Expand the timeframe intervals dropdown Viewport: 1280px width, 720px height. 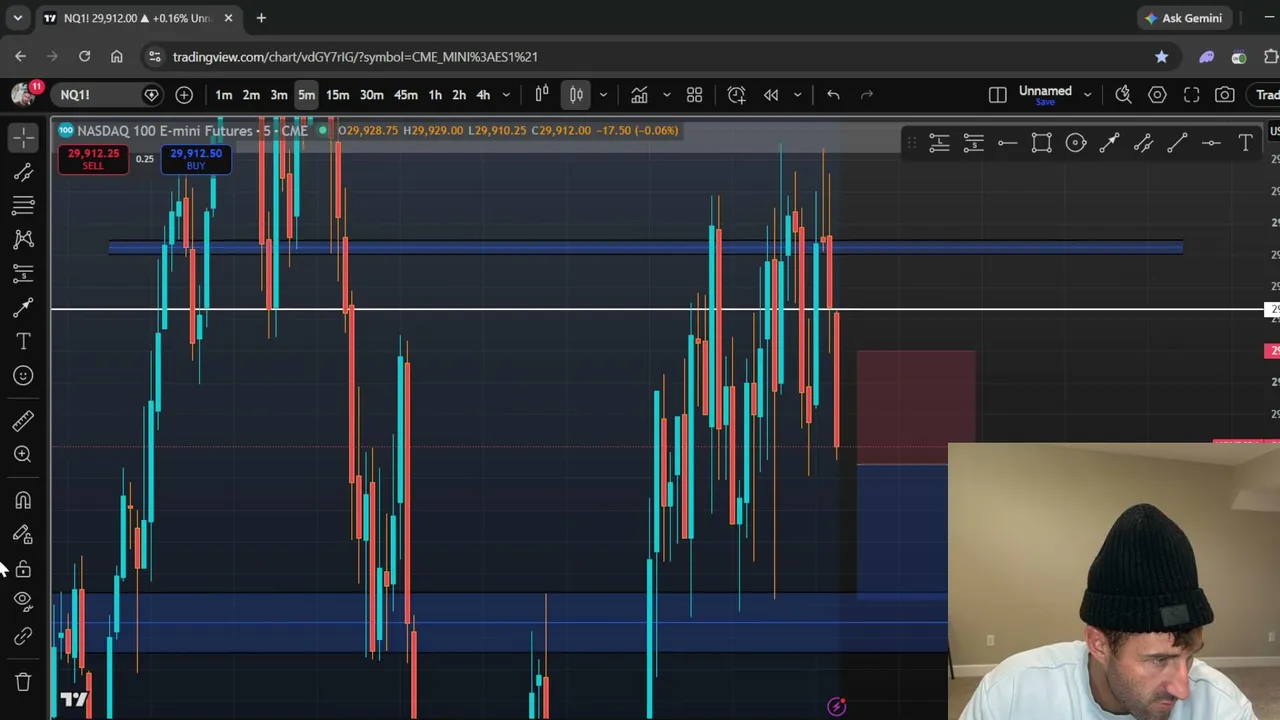point(506,95)
